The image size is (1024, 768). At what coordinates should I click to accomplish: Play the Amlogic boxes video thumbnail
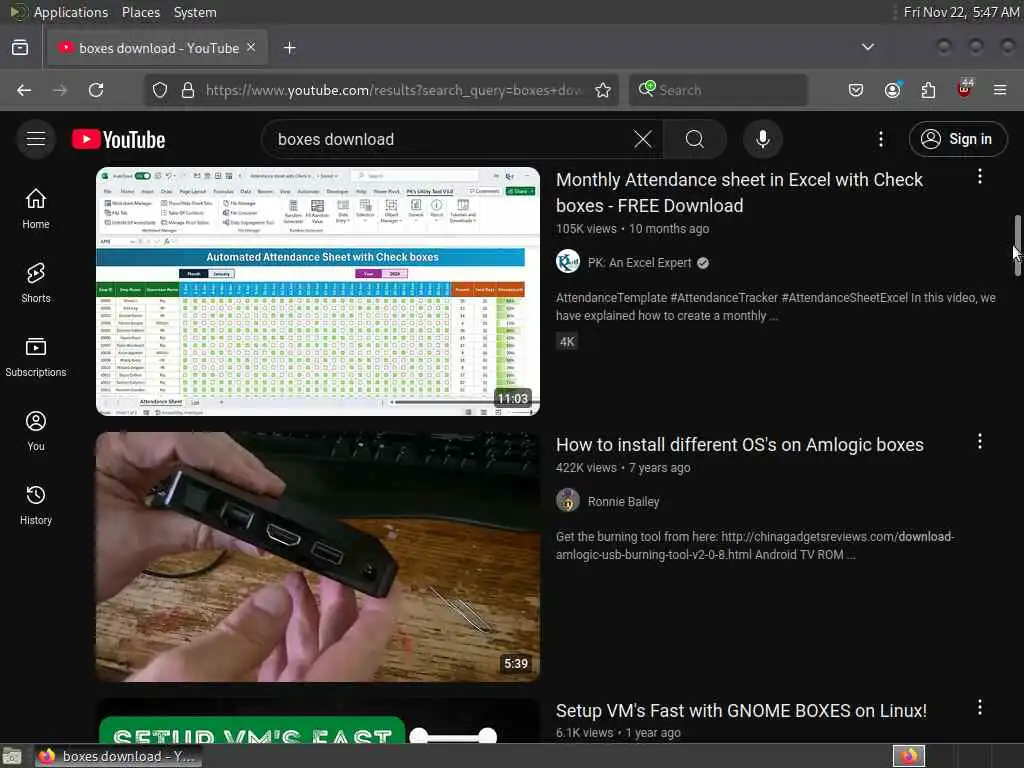pyautogui.click(x=318, y=556)
